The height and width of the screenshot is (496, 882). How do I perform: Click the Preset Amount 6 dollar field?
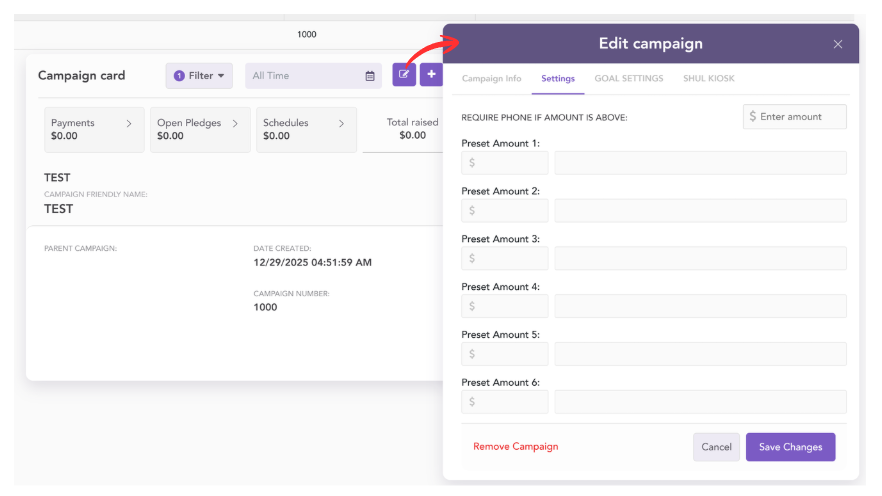point(505,402)
